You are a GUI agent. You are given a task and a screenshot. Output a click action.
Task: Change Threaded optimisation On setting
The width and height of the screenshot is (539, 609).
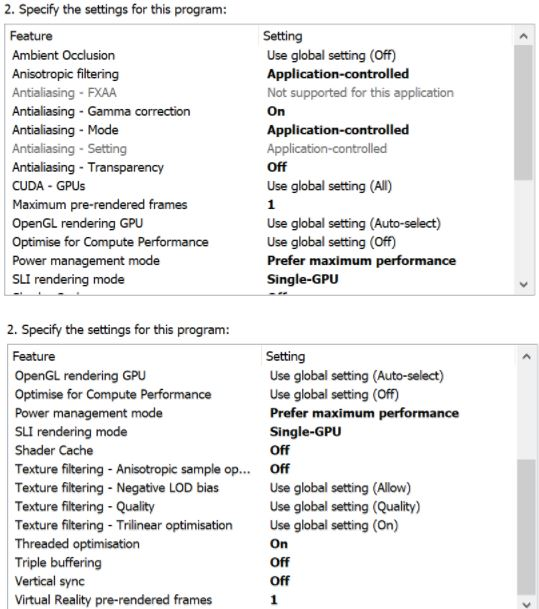coord(279,543)
